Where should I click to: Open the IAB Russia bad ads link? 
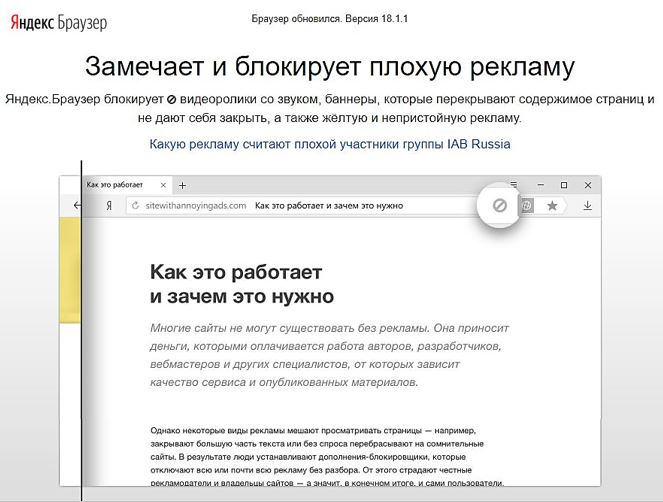click(330, 144)
